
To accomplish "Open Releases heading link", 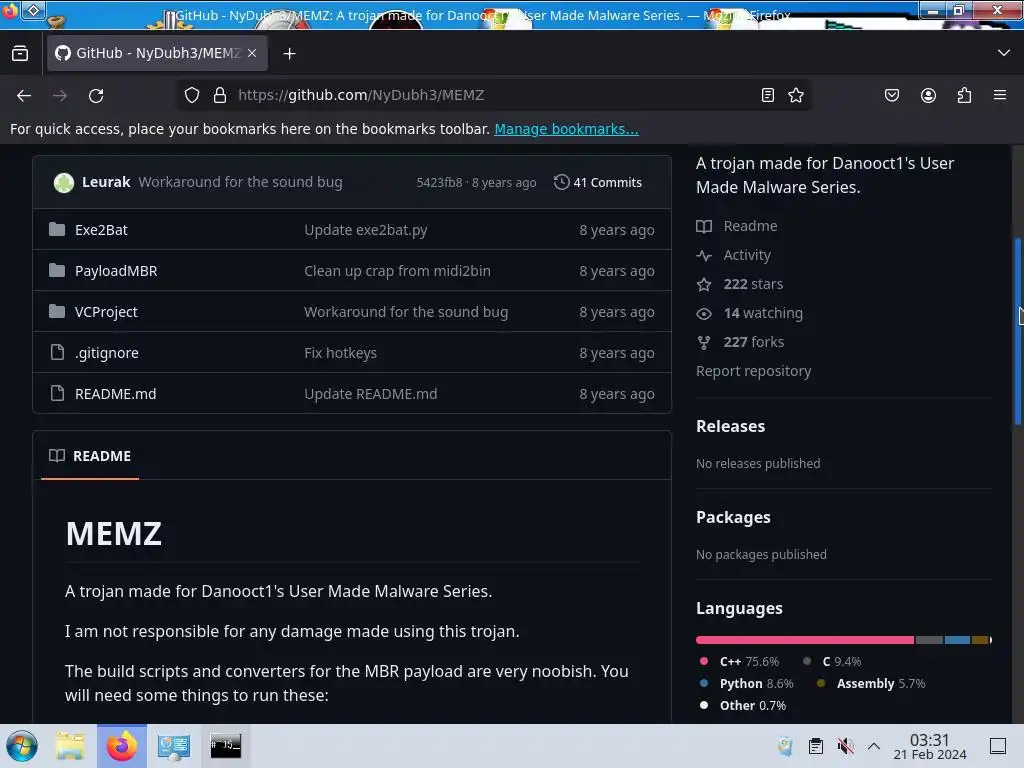I will [730, 426].
